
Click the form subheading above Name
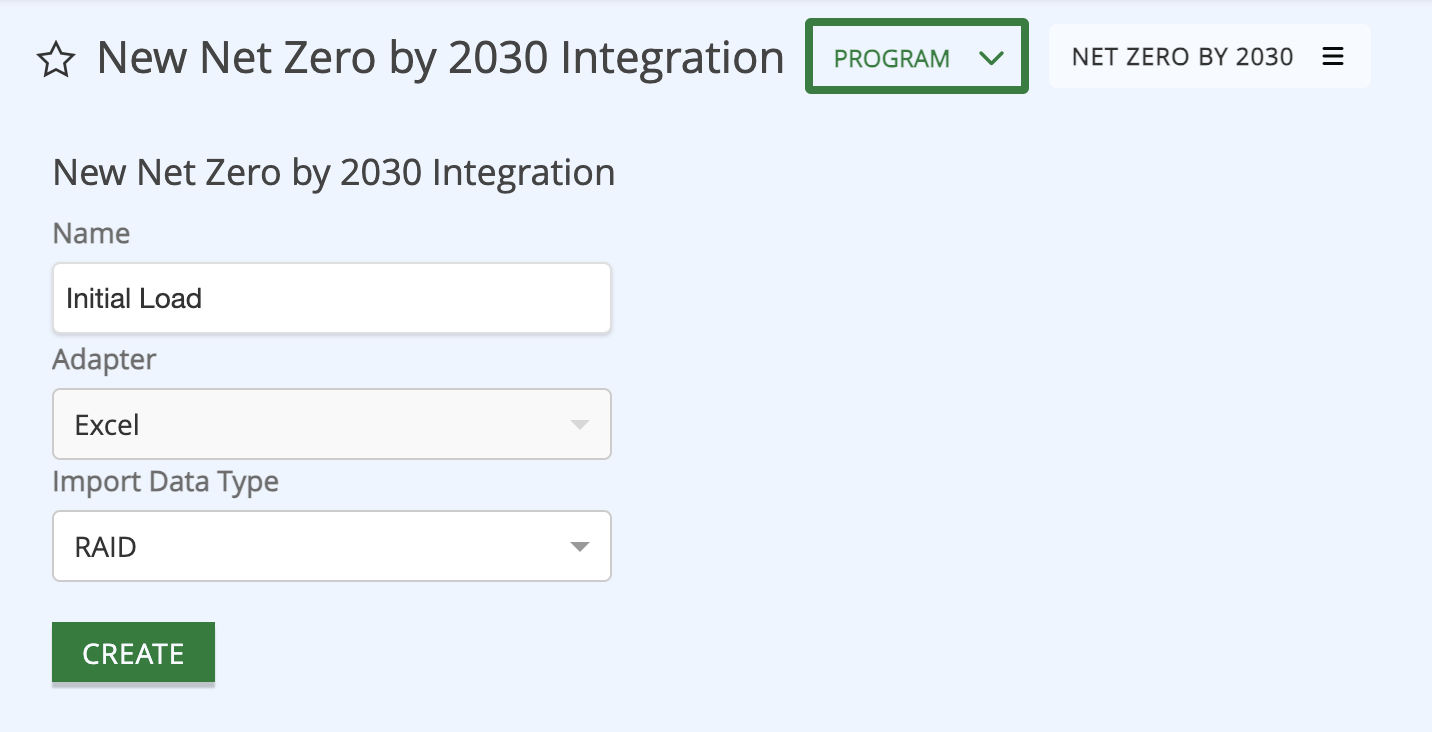point(334,173)
